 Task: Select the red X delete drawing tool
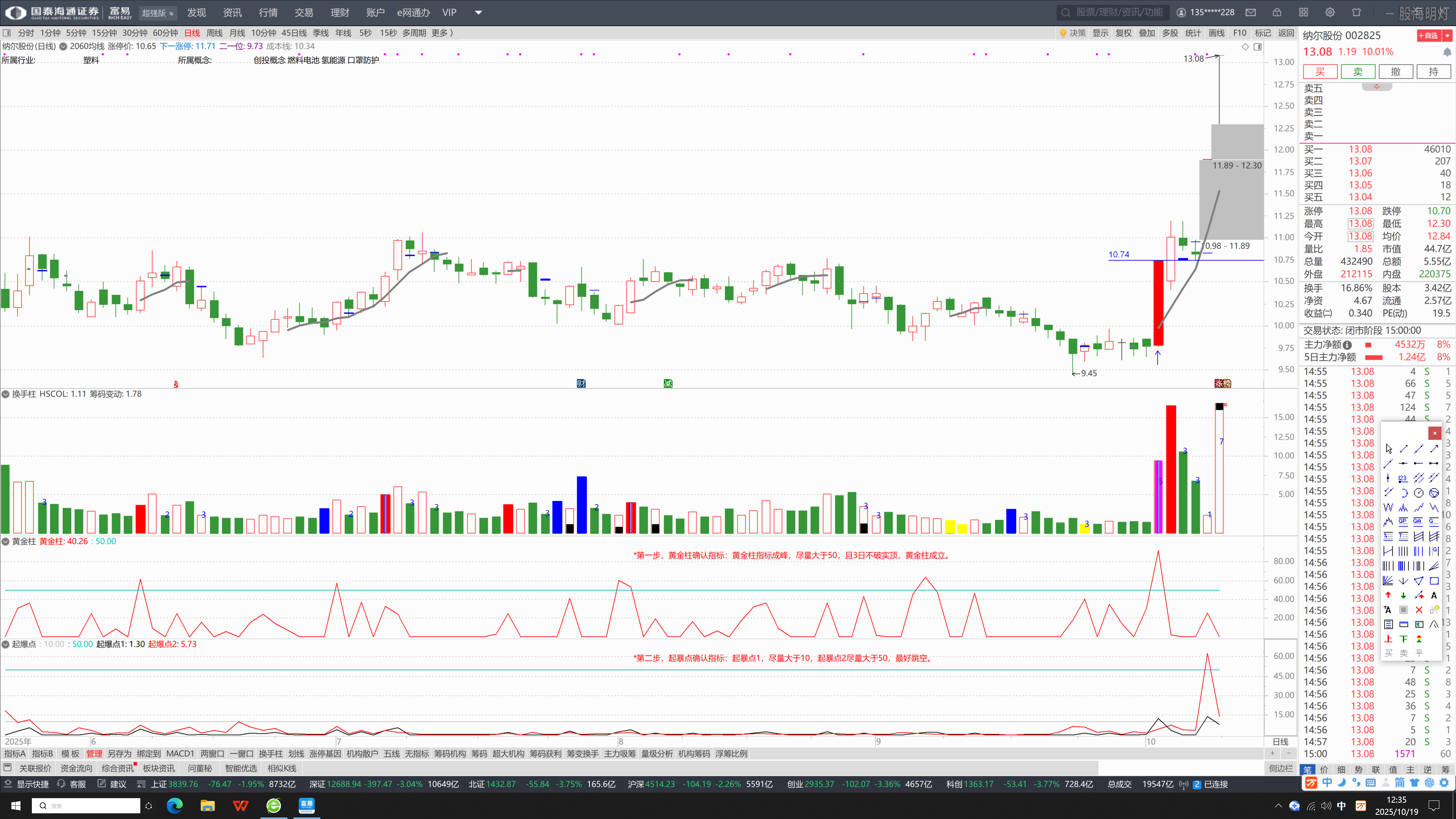pyautogui.click(x=1419, y=610)
